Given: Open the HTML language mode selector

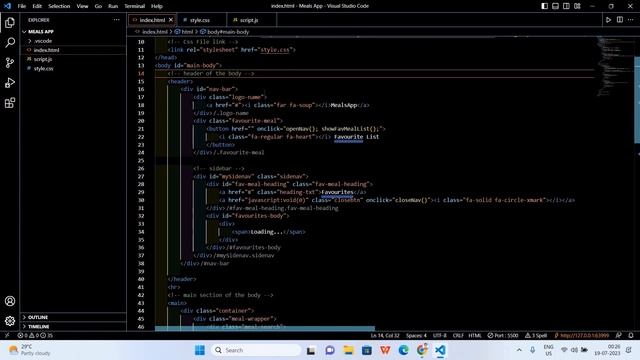Looking at the screenshot, I should [x=475, y=336].
